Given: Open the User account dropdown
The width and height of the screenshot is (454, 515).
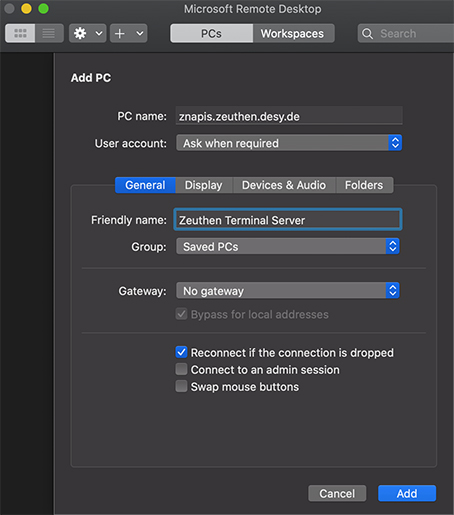Looking at the screenshot, I should (x=289, y=143).
